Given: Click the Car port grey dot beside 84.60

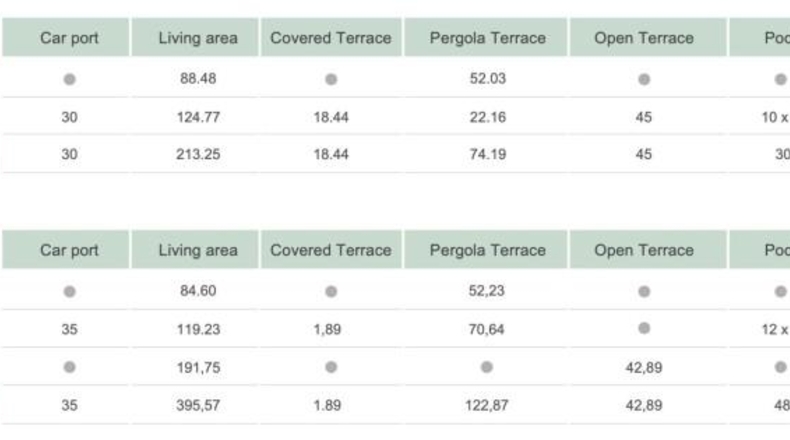Looking at the screenshot, I should (70, 291).
